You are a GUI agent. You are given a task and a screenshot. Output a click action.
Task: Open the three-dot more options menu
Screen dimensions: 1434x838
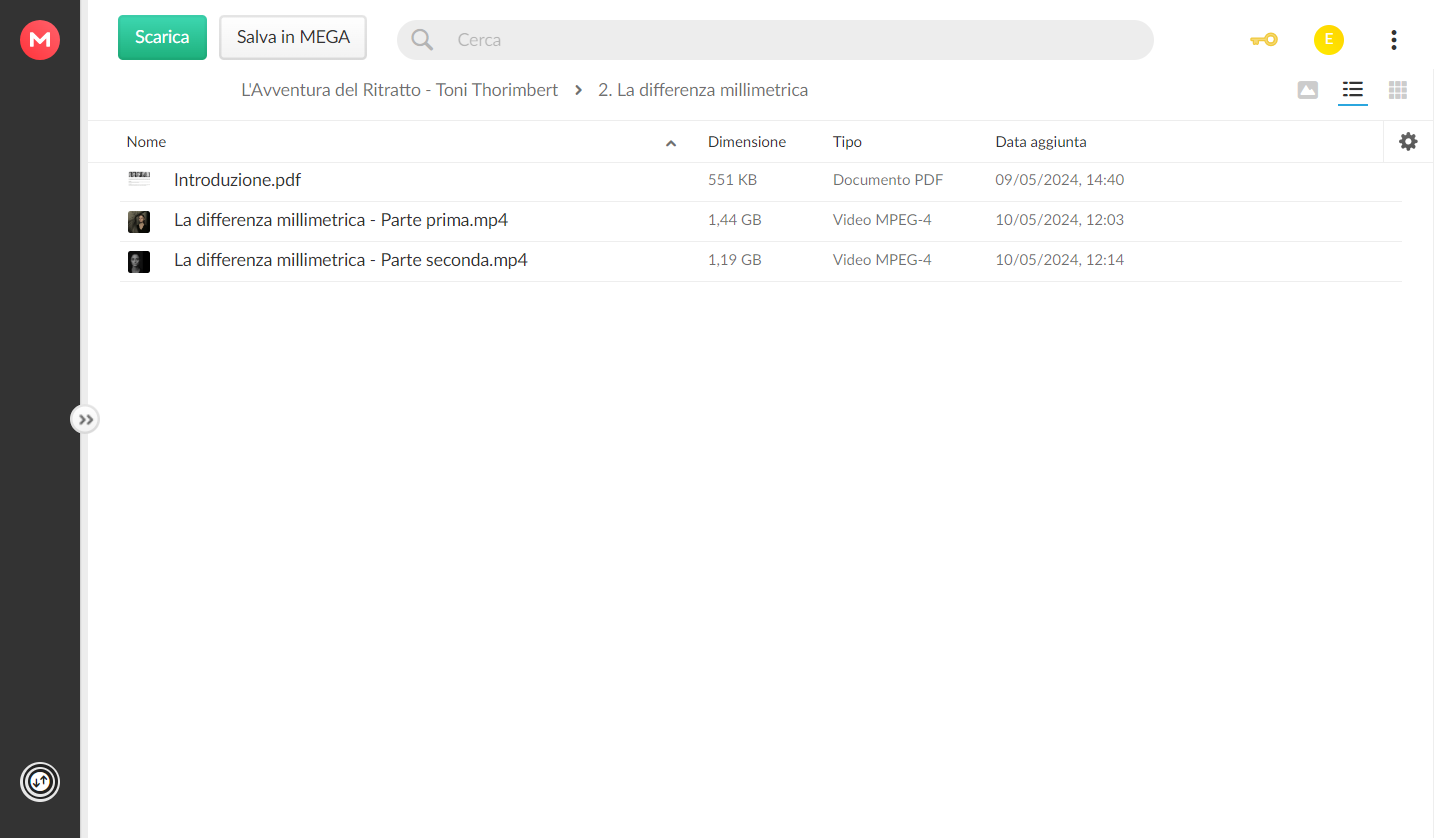(1394, 40)
